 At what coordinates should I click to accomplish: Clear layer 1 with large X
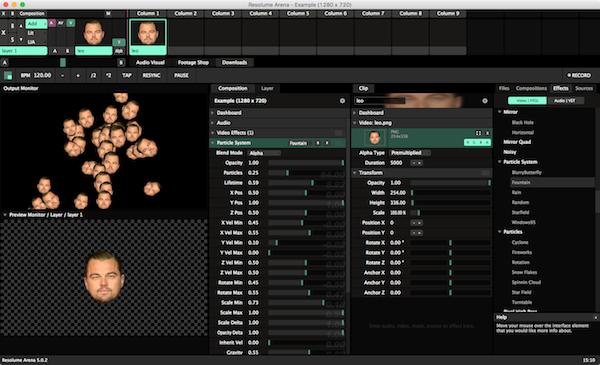click(3, 33)
